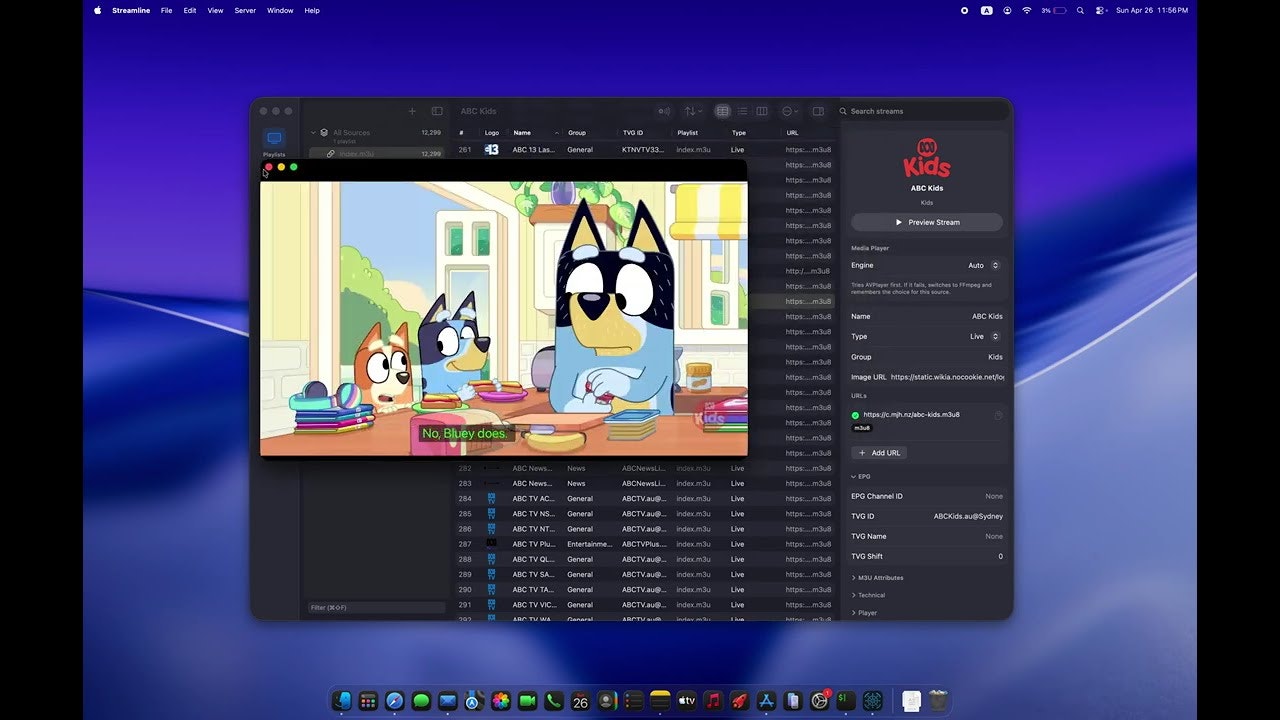Select row 289 ABC TV SA channel

click(x=645, y=574)
